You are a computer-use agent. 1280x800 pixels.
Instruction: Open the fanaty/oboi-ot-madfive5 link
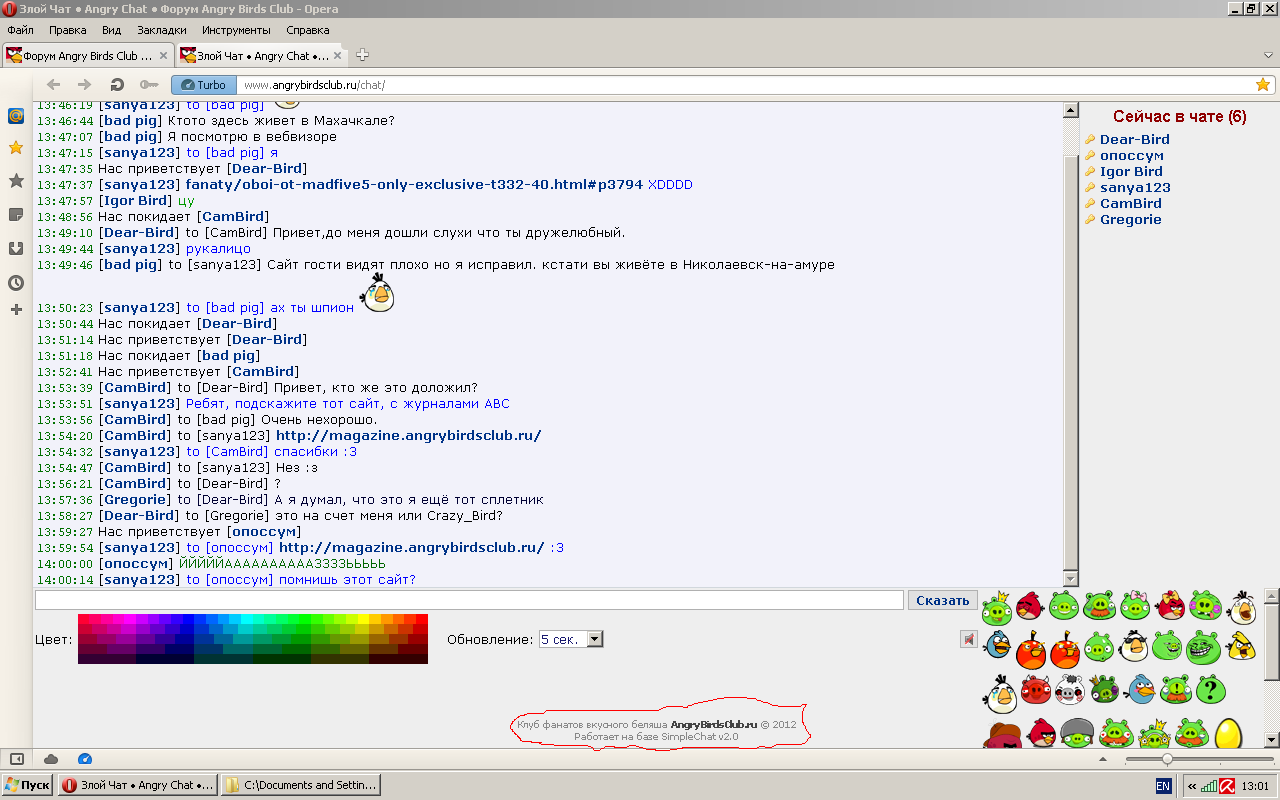point(414,184)
